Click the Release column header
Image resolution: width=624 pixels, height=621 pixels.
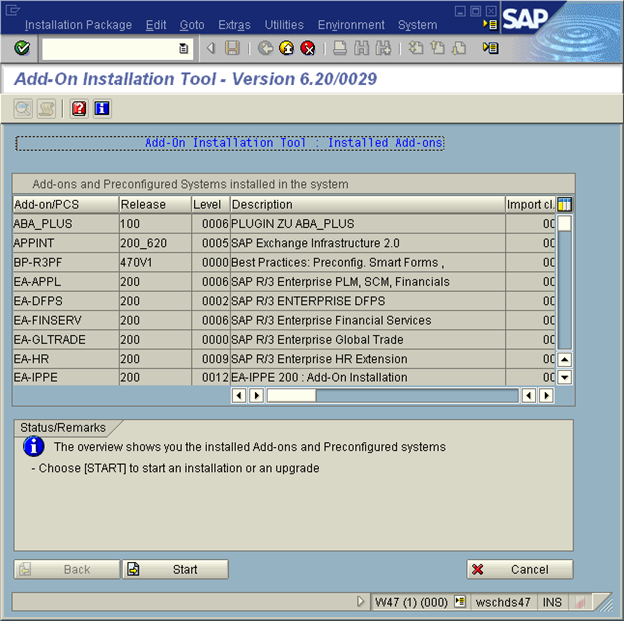click(x=155, y=204)
